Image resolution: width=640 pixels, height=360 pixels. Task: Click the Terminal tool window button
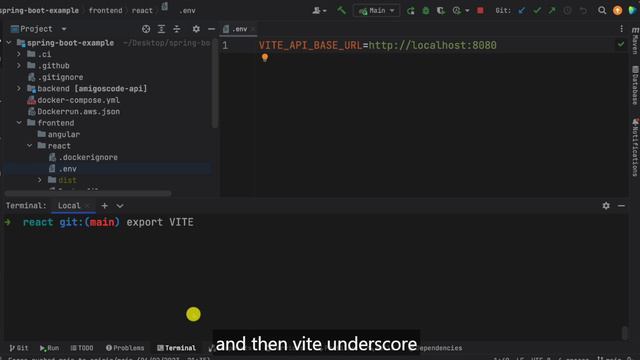tap(176, 348)
